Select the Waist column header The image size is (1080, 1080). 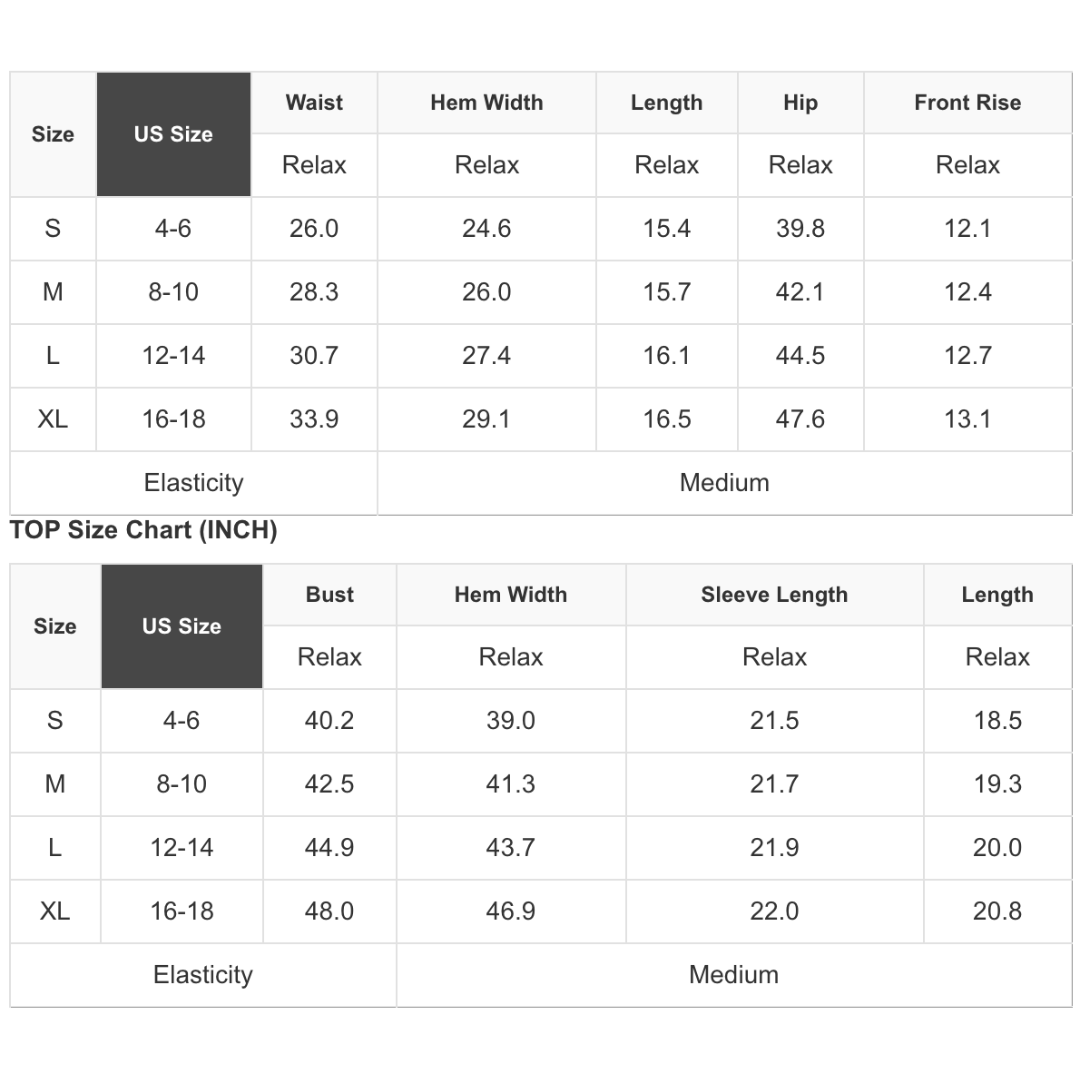click(314, 103)
